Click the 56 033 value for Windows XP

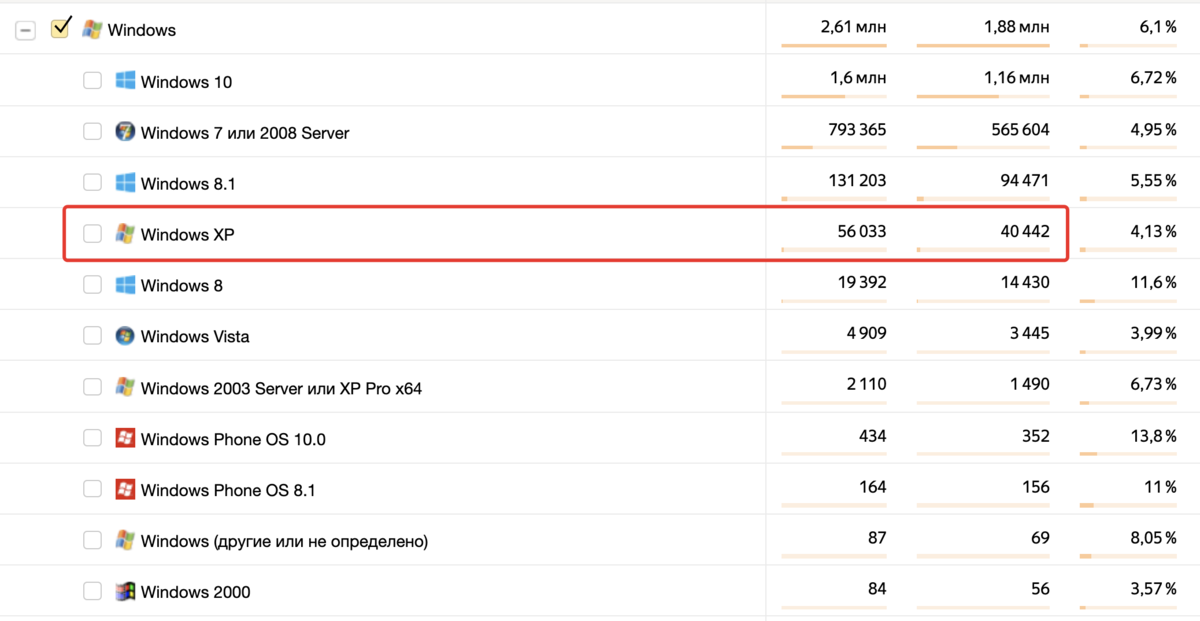tap(862, 231)
